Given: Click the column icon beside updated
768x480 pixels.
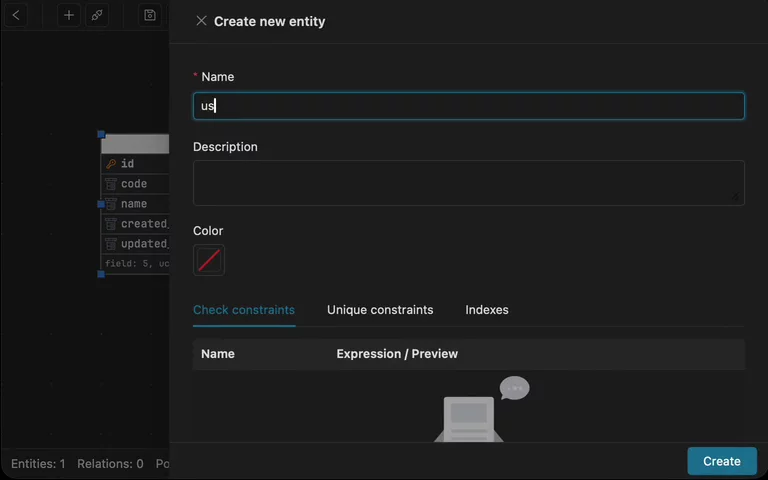Looking at the screenshot, I should [111, 244].
